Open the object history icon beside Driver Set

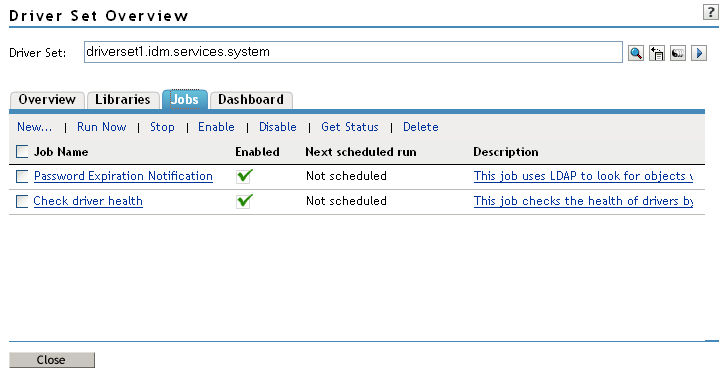(657, 53)
